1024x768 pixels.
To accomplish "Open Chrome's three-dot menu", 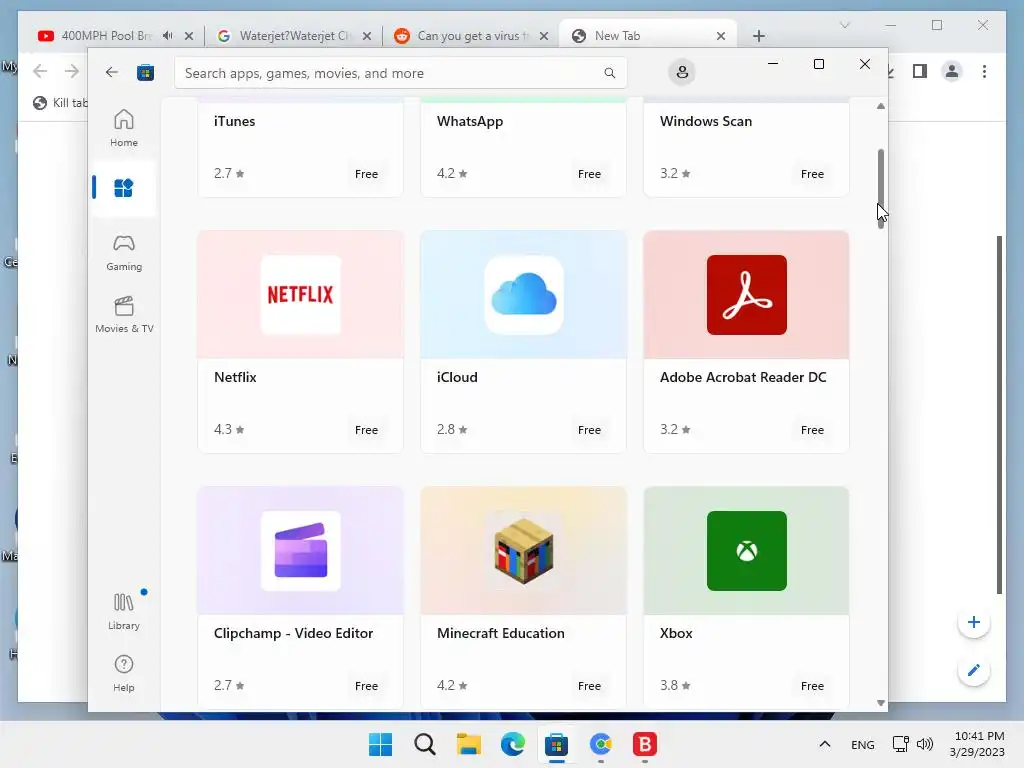I will point(984,71).
